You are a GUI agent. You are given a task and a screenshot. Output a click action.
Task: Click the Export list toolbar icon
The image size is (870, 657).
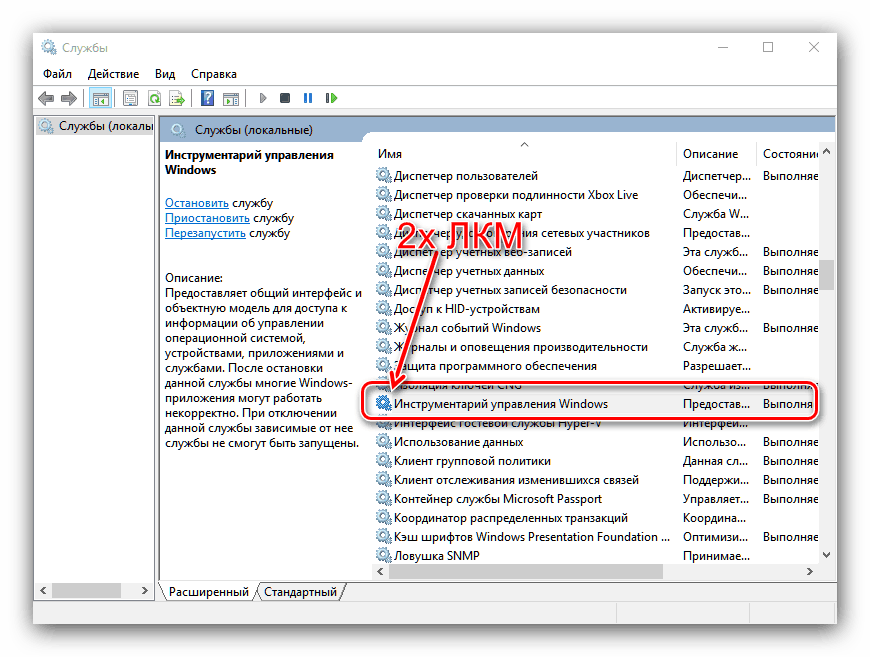(x=177, y=99)
